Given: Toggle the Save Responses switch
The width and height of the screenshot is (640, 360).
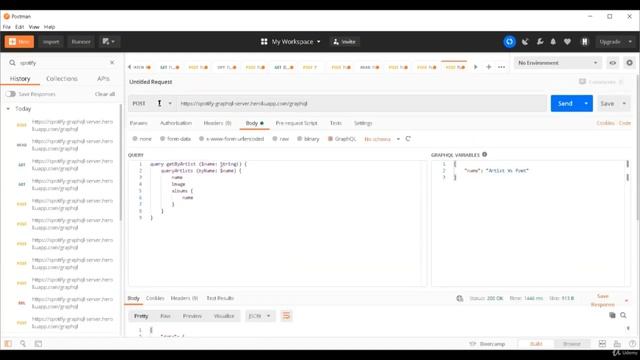Looking at the screenshot, I should 11,94.
